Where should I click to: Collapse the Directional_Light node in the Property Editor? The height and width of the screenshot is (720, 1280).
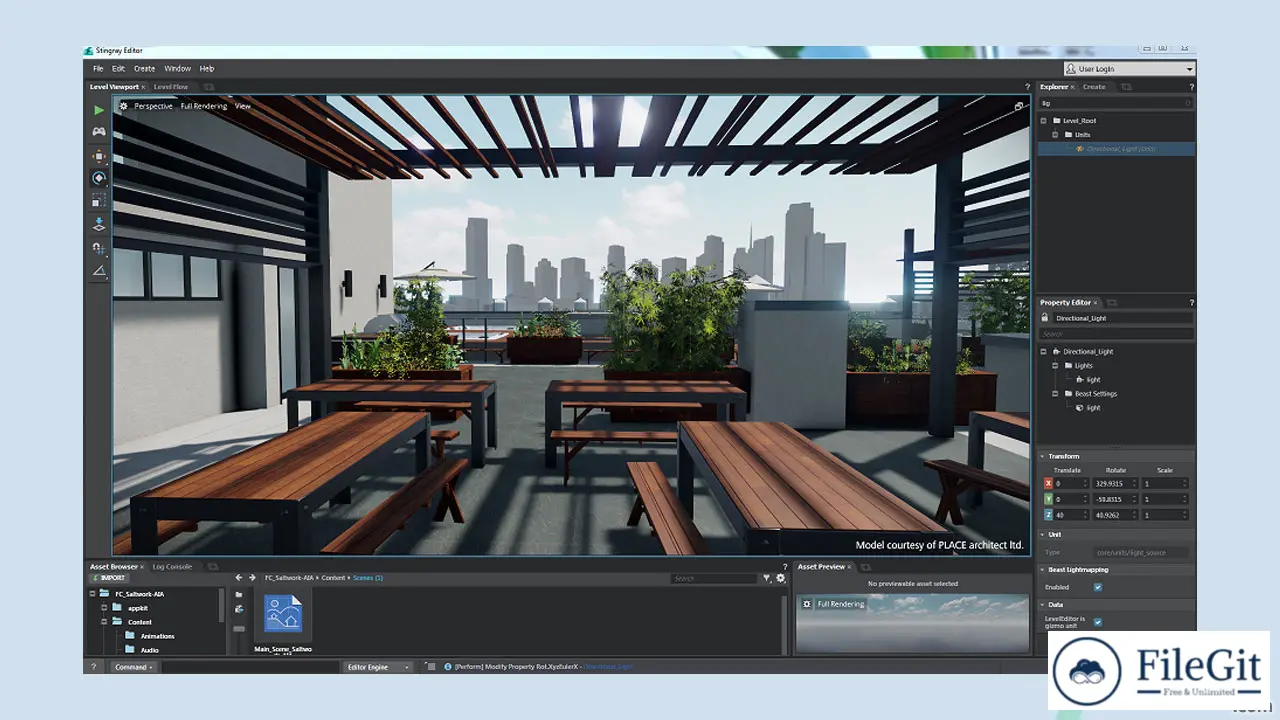1044,352
